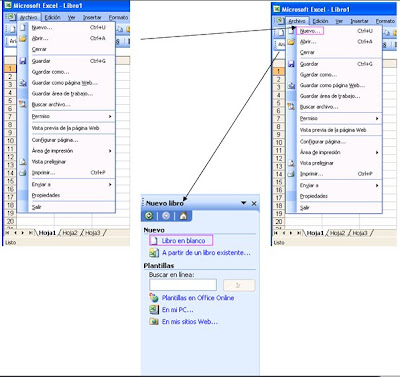Click the En mi PC... link
400x377 pixels.
coord(177,310)
